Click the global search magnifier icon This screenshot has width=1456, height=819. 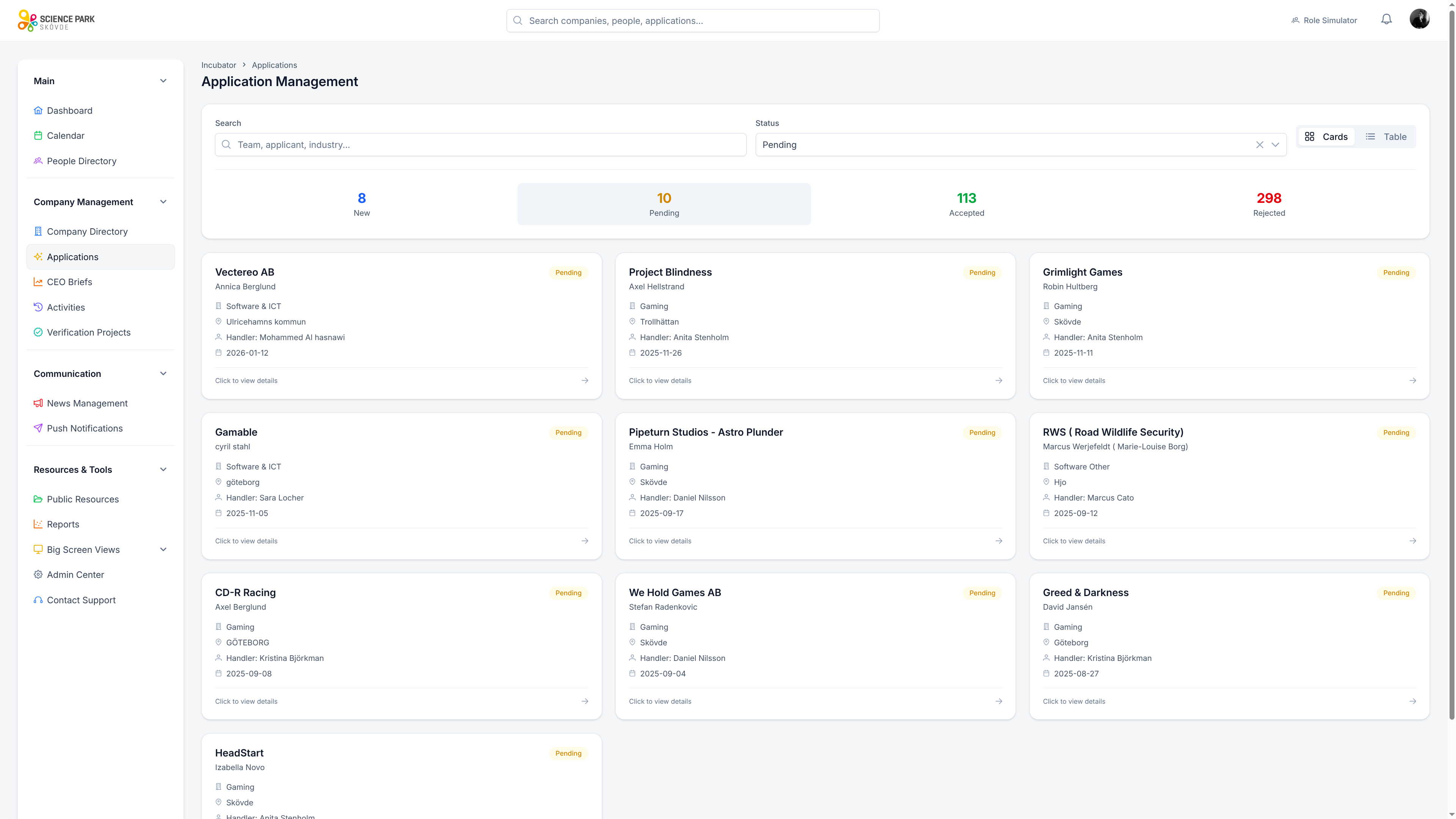(x=518, y=20)
